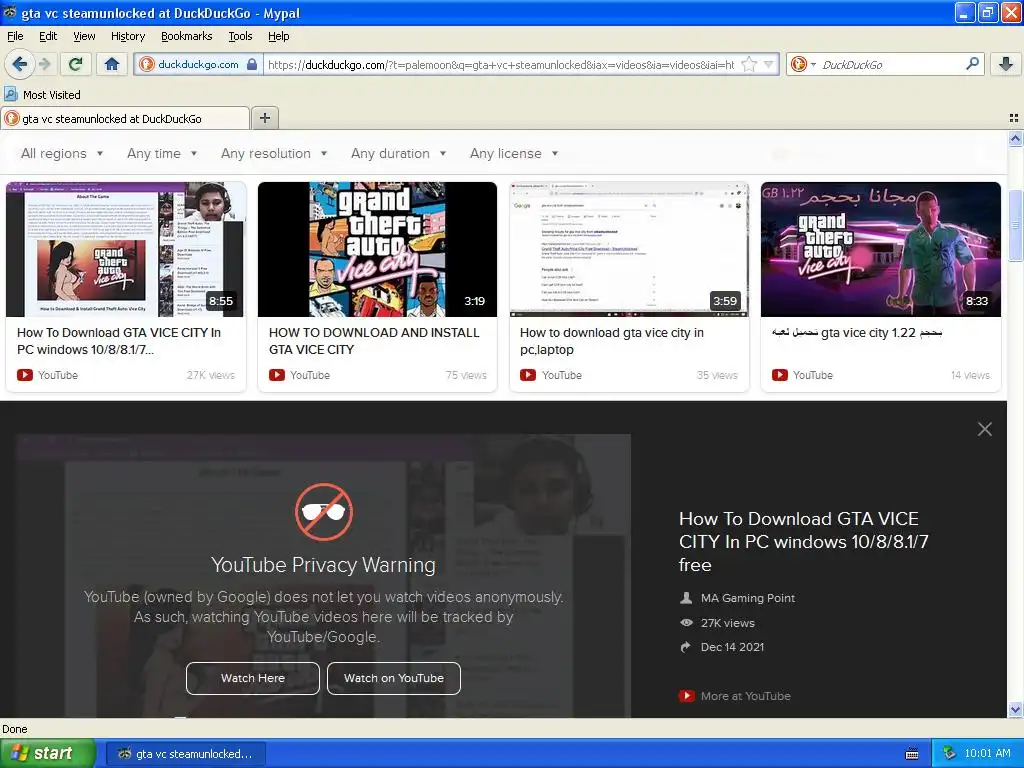Open the search engine selector dropdown
The image size is (1024, 768).
(803, 64)
